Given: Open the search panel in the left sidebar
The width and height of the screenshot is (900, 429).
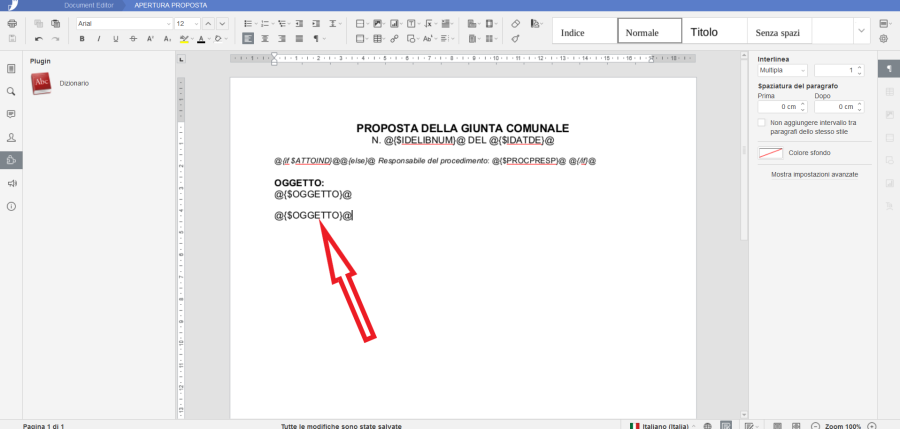Looking at the screenshot, I should tap(11, 91).
